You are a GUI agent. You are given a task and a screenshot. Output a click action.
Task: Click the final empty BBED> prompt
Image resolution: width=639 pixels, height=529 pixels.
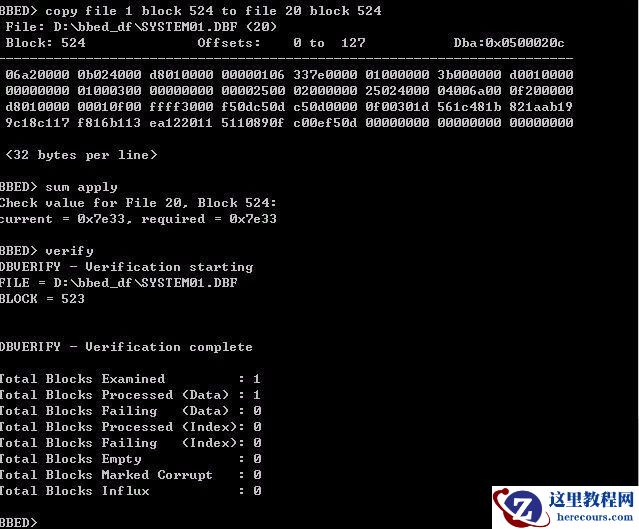18,522
